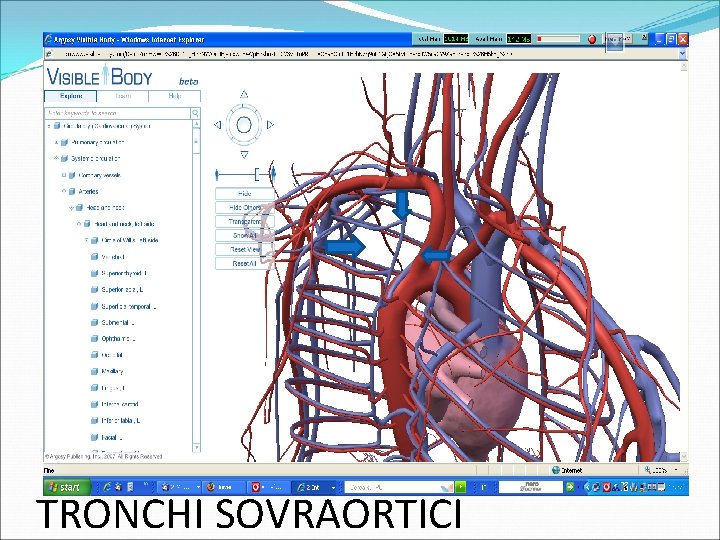This screenshot has width=720, height=540.
Task: Click the cube icon beside Maxillary
Action: pos(94,371)
